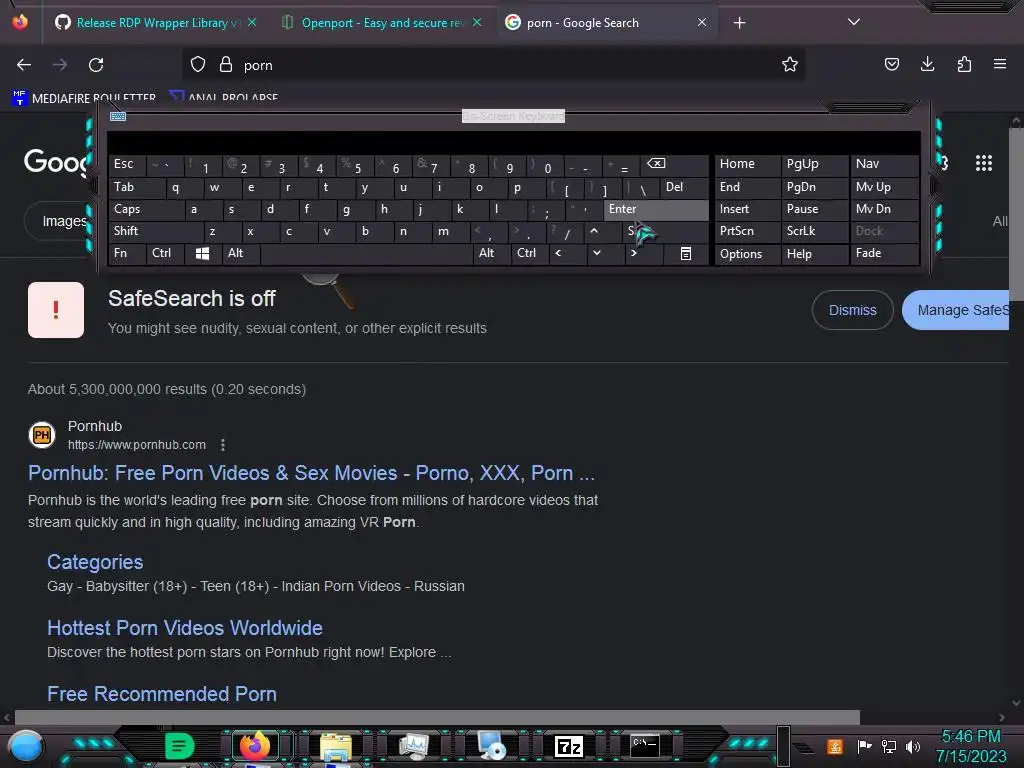
Task: Open the Windows Start orb
Action: pyautogui.click(x=26, y=746)
